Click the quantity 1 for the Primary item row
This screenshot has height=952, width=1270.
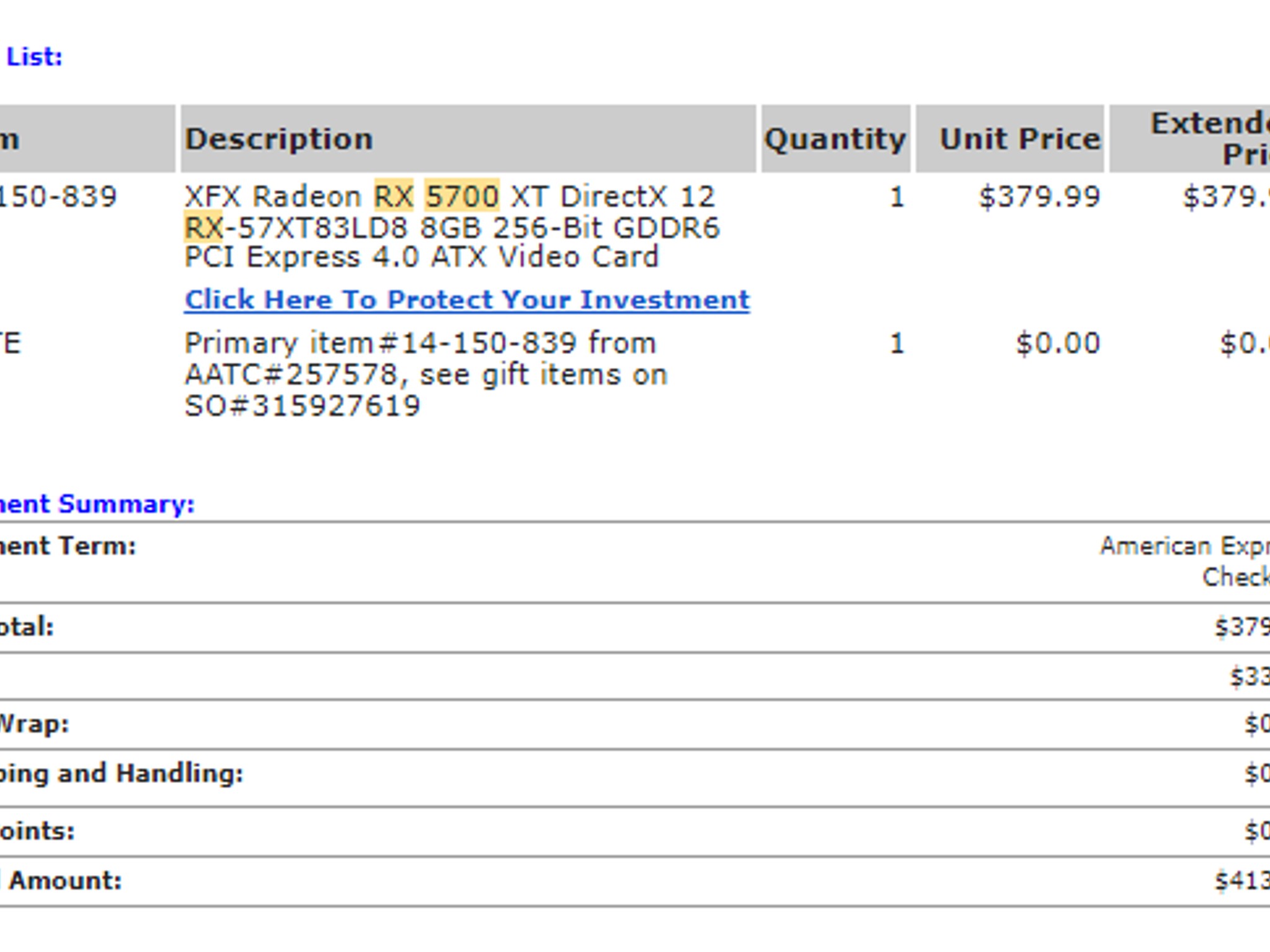(x=897, y=343)
